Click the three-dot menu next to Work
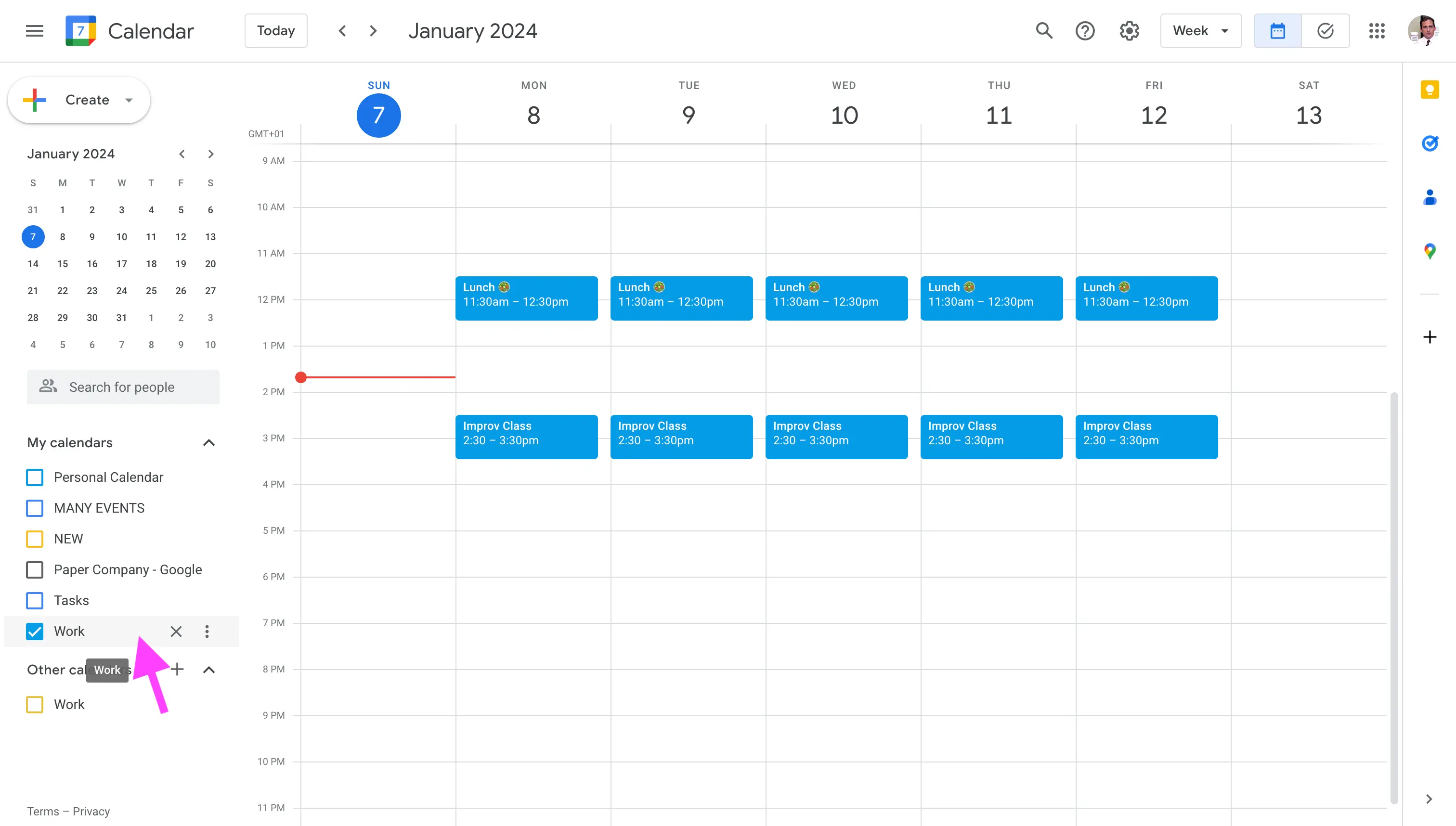 click(x=206, y=631)
